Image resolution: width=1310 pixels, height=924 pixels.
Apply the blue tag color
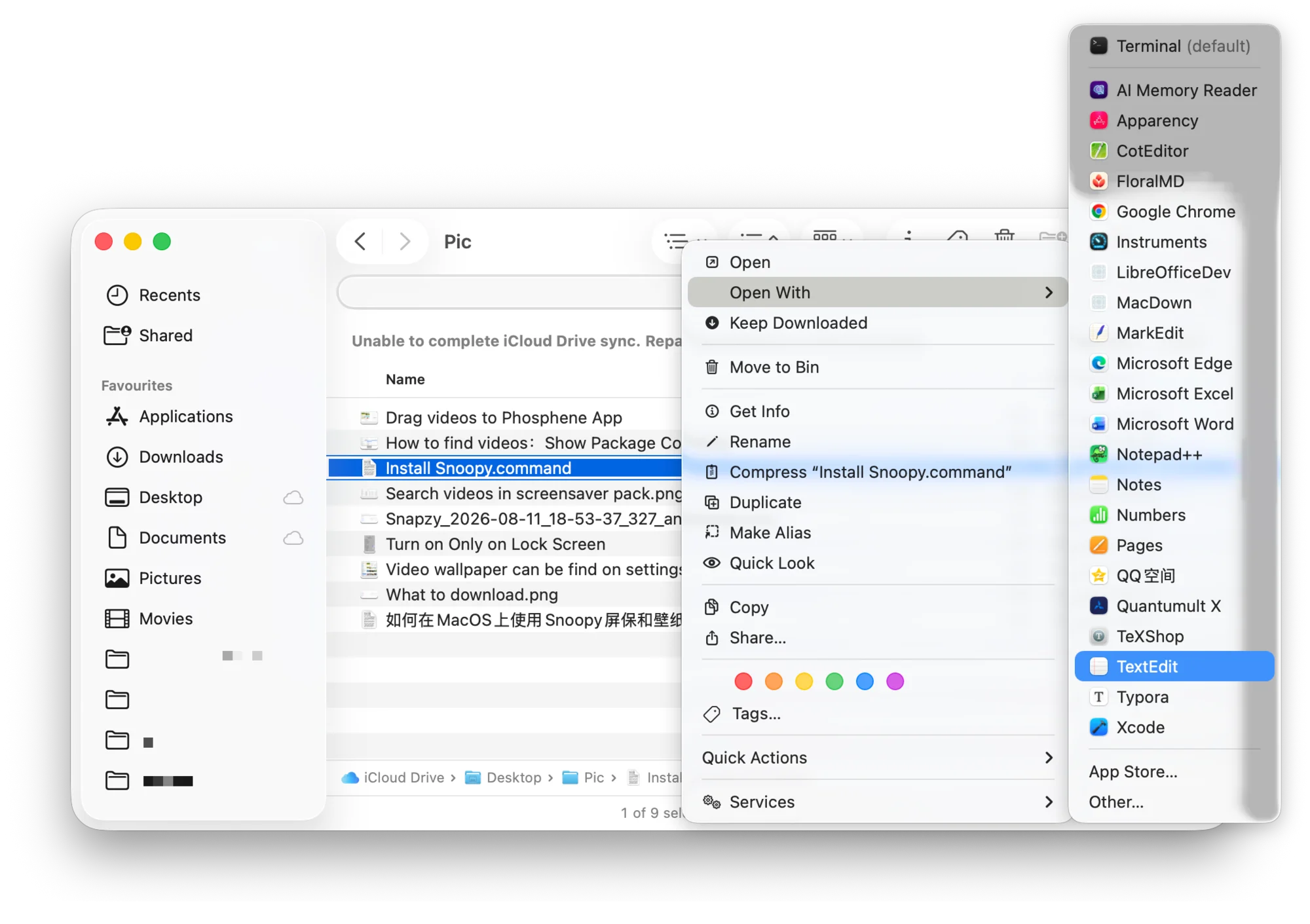point(865,681)
